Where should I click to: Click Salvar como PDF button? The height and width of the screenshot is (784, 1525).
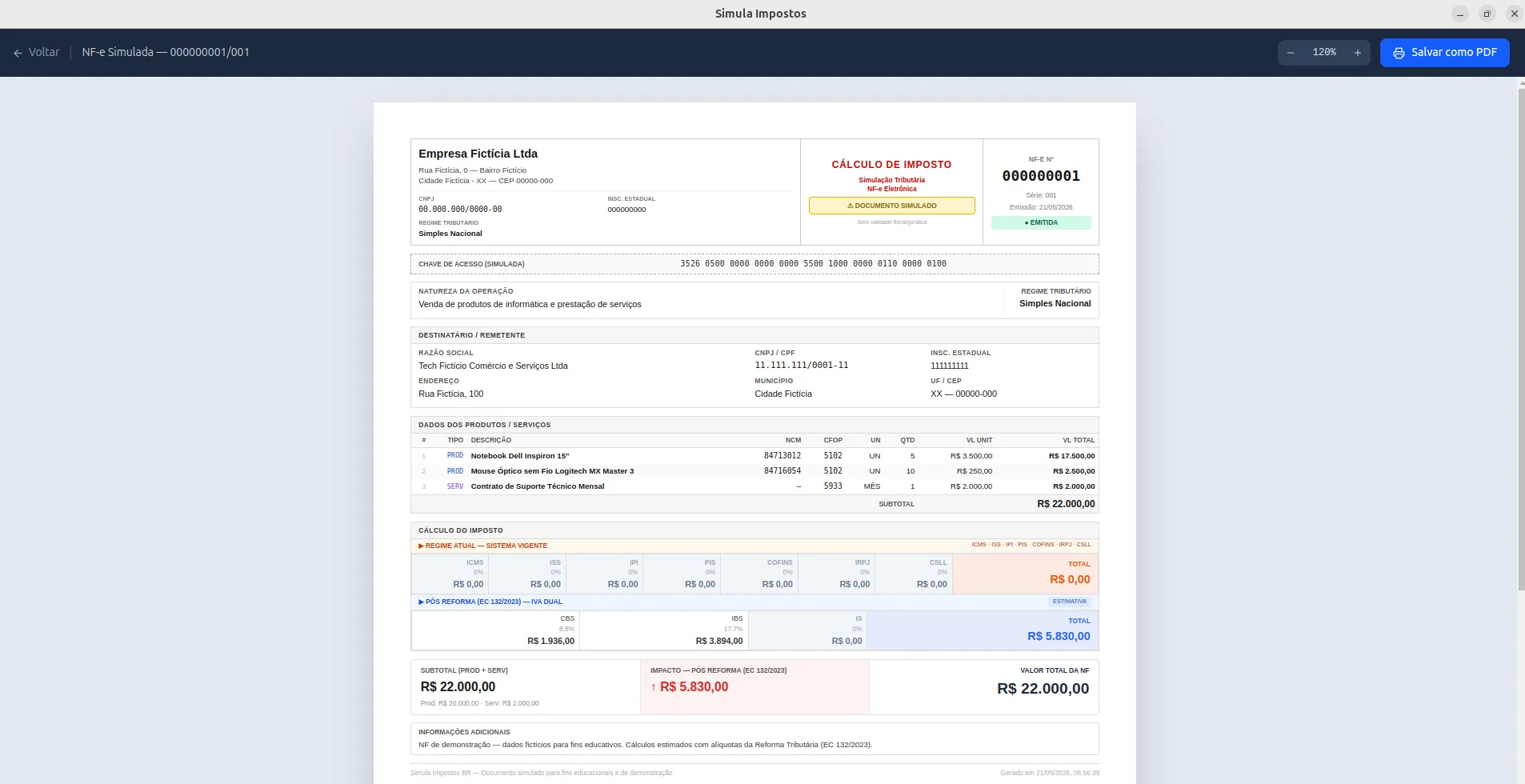point(1445,53)
